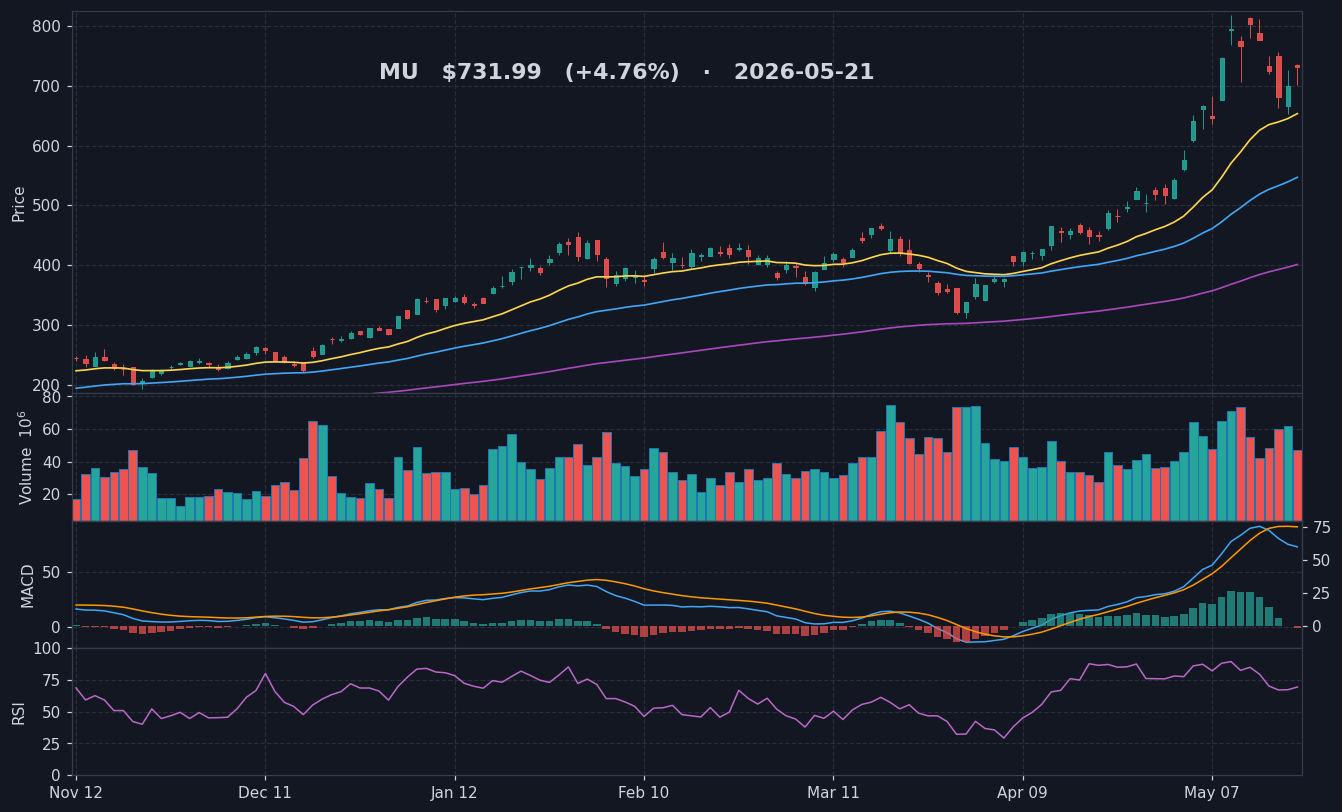Screen dimensions: 1342x812
Task: Click the 100 tick on the RSI axis
Action: click(x=47, y=649)
